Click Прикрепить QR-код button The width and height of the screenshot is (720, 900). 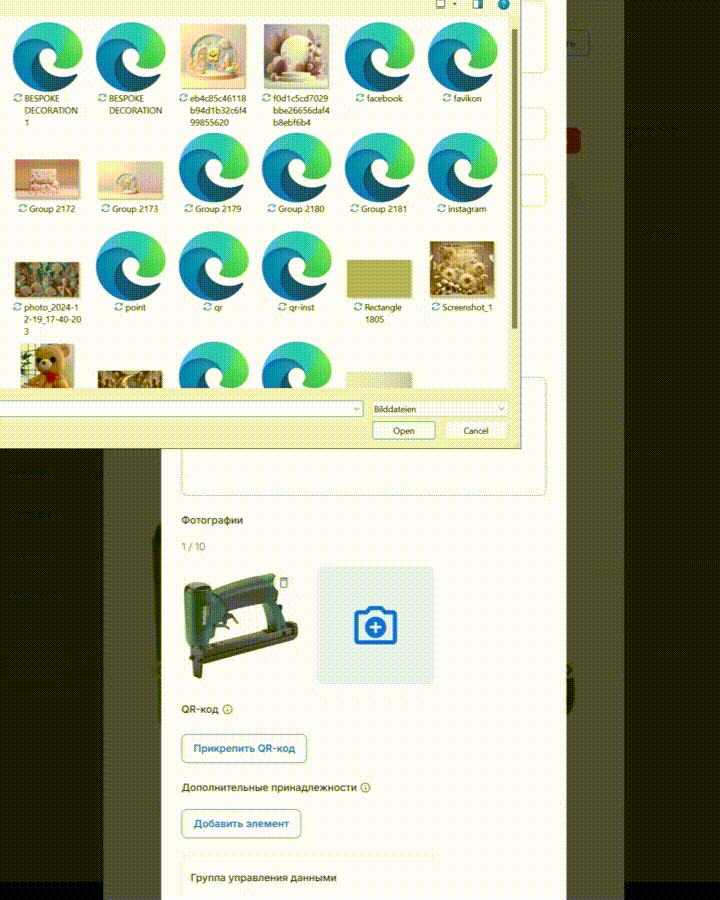click(244, 748)
